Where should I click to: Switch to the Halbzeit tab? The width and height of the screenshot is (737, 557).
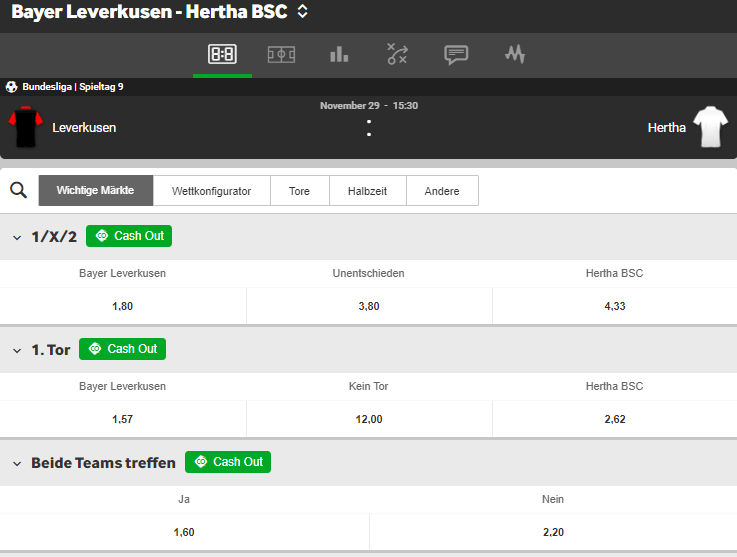pos(368,190)
